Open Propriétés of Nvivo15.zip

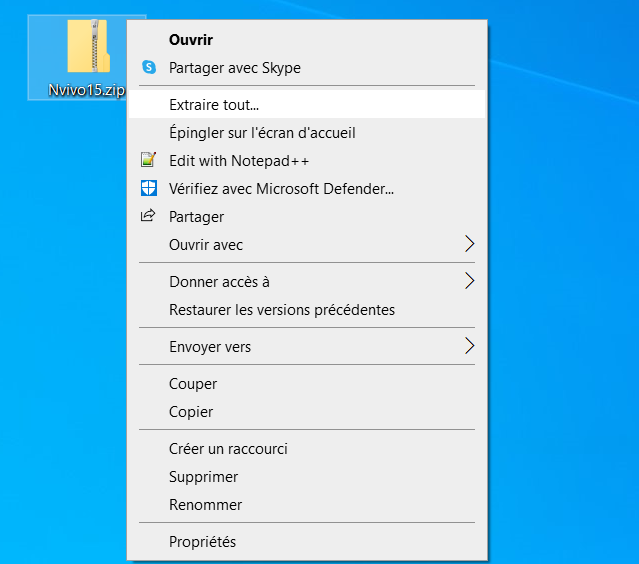click(x=202, y=542)
